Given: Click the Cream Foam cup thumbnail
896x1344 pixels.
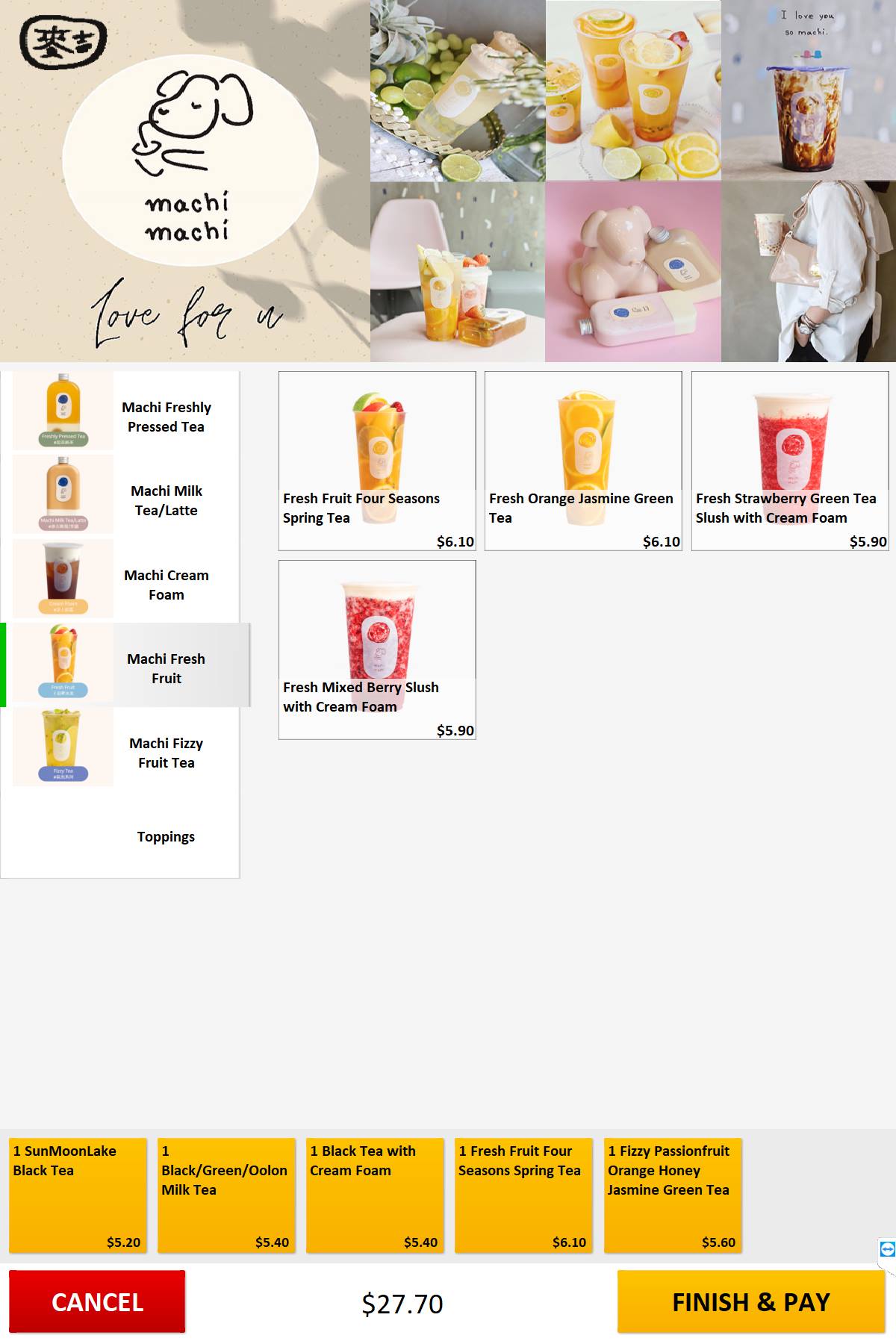Looking at the screenshot, I should (63, 579).
